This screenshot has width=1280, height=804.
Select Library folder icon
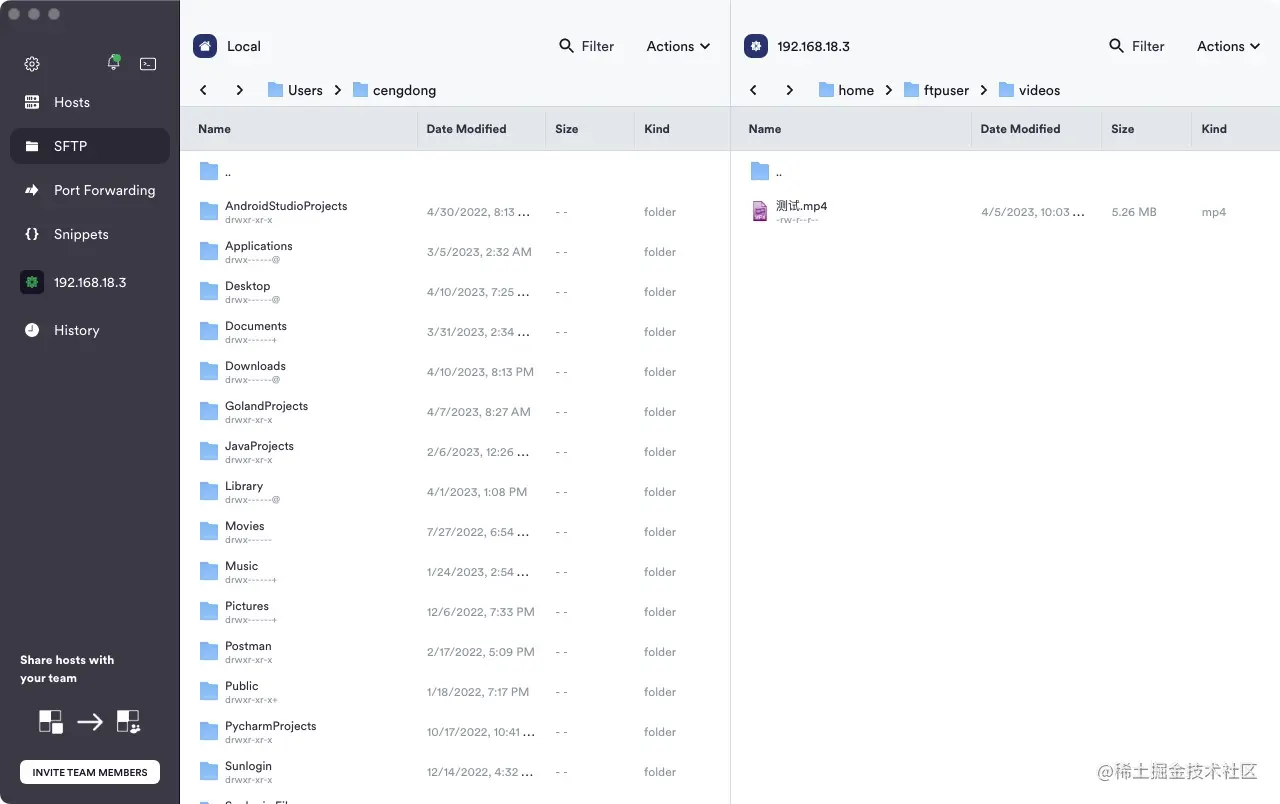click(209, 491)
